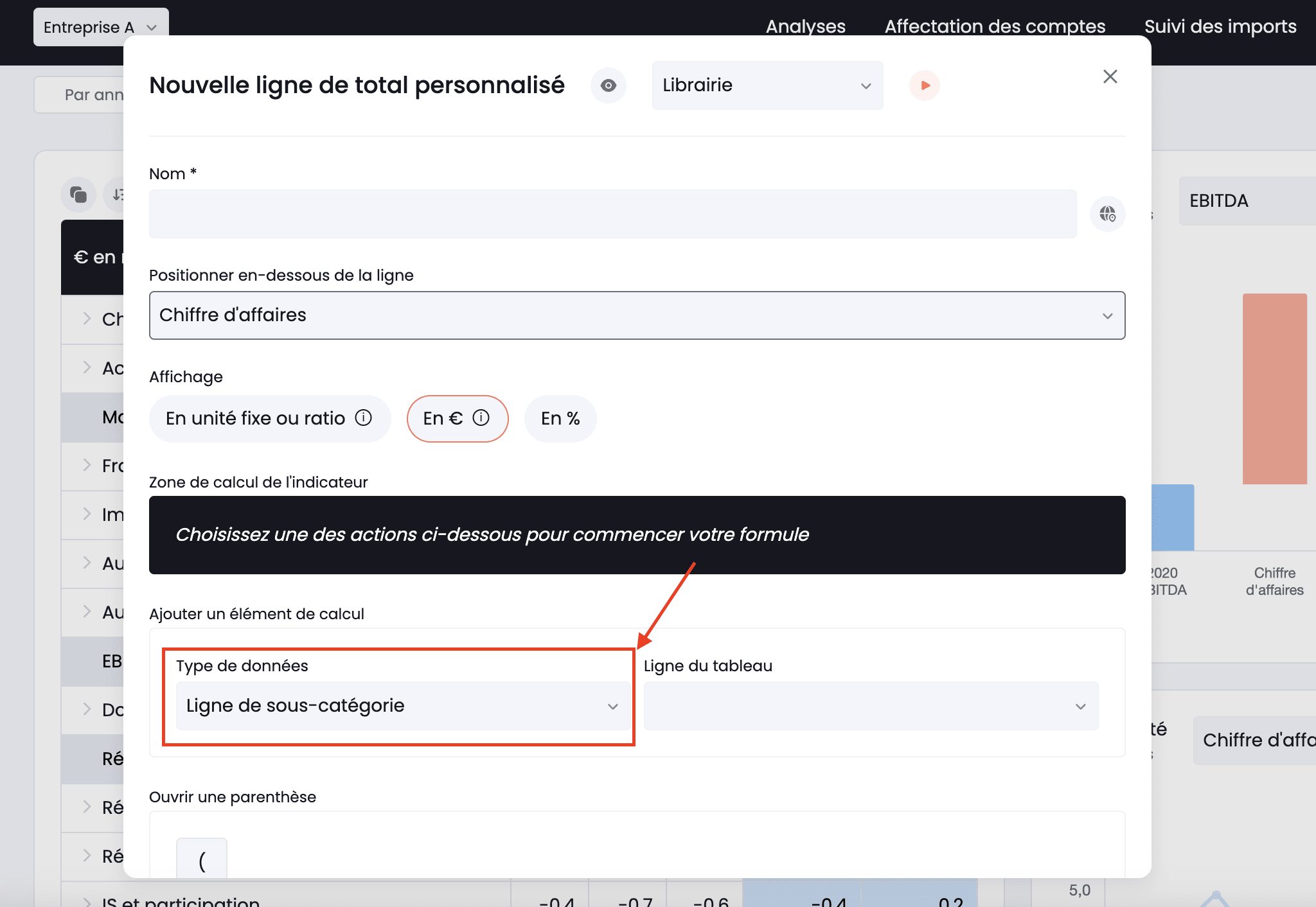Open the 'Chiffre d'affaires' position dropdown

637,315
